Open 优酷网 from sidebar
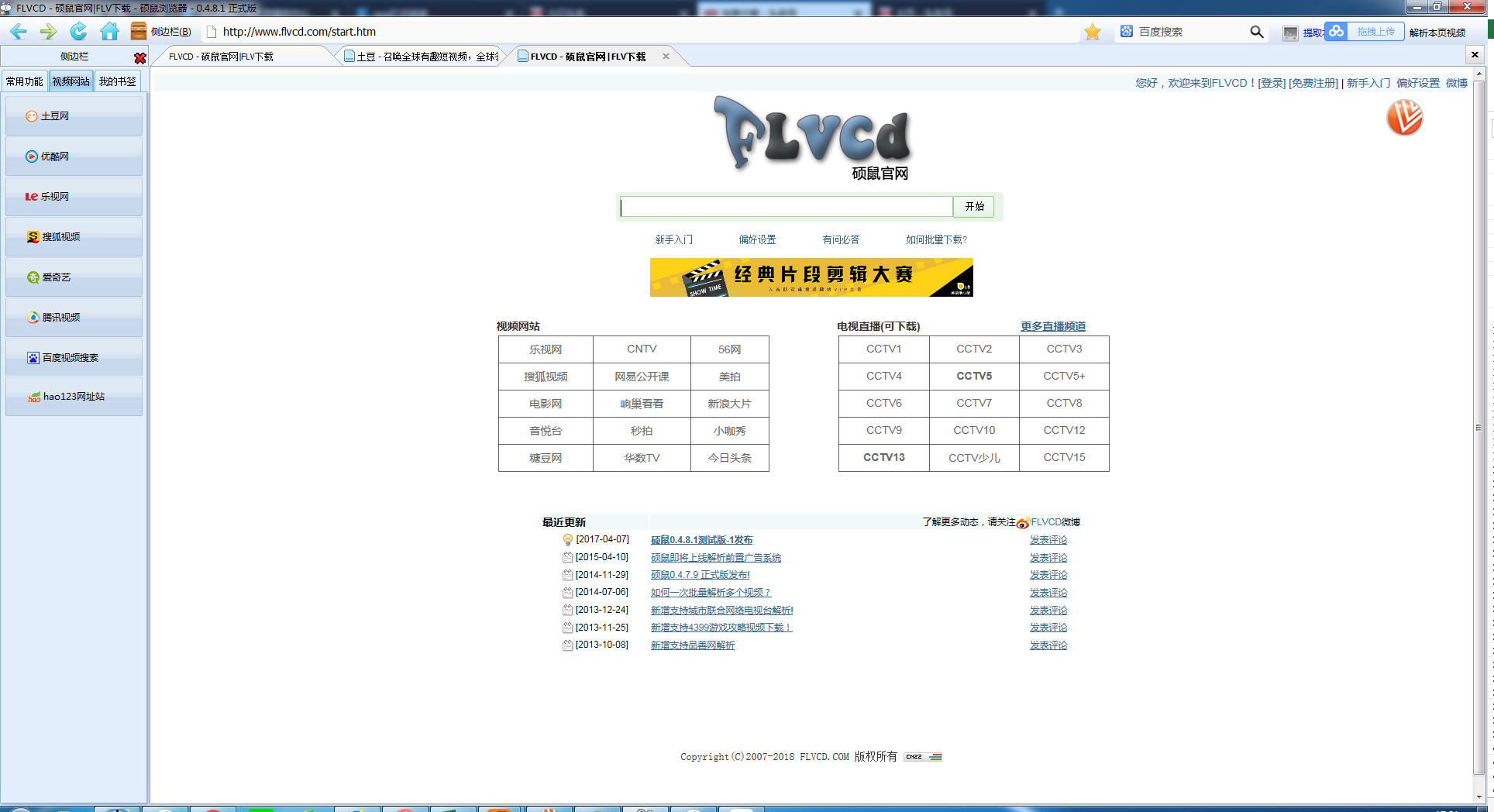This screenshot has width=1494, height=812. click(x=74, y=157)
